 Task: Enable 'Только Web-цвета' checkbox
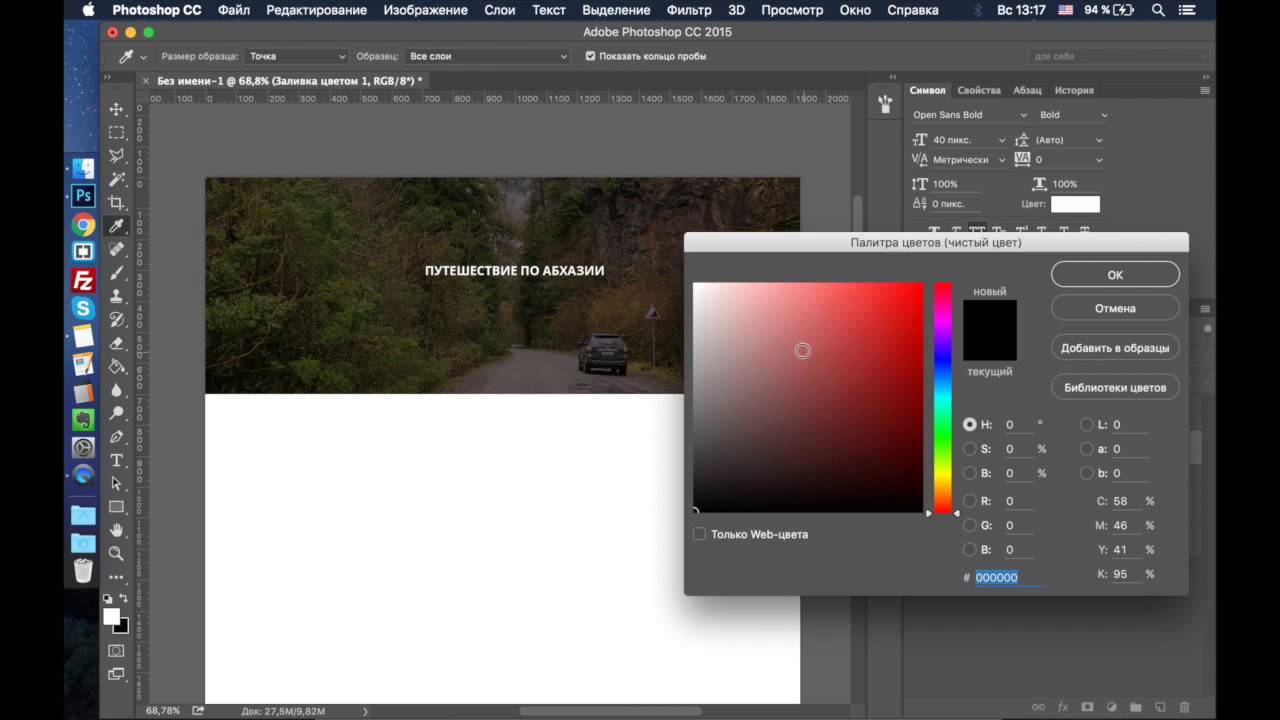[699, 534]
